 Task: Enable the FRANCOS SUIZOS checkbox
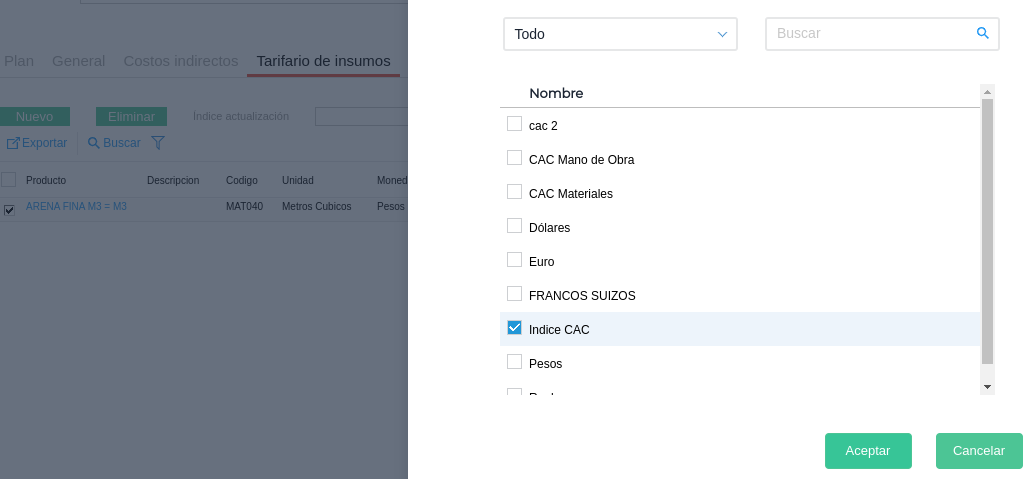coord(515,294)
